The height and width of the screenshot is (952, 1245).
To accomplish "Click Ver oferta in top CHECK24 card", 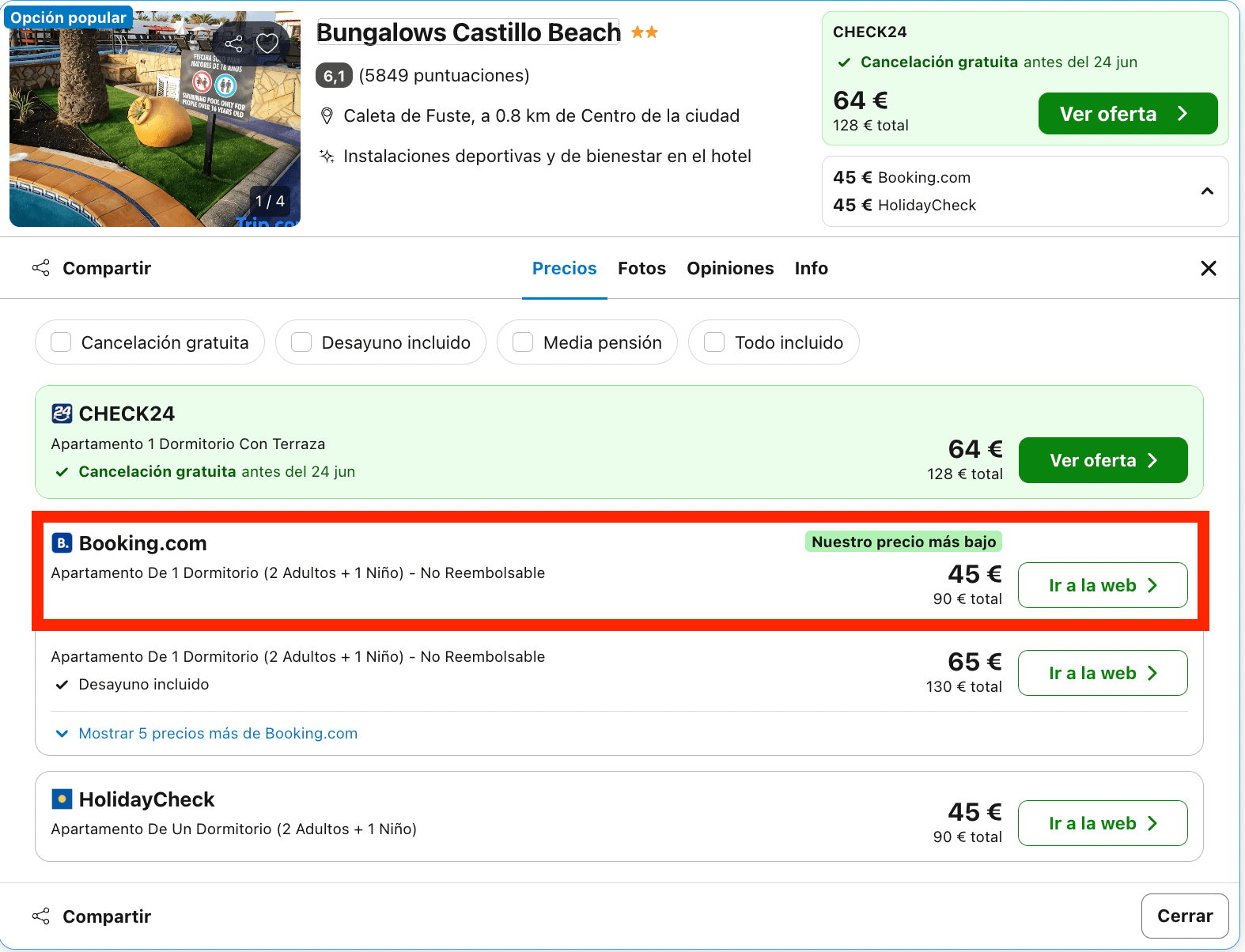I will (1128, 113).
